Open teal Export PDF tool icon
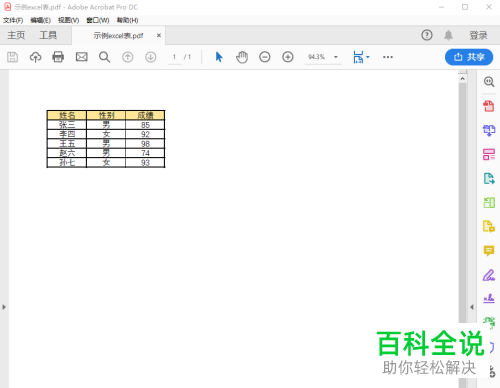Viewport: 500px width, 388px height. tap(489, 178)
